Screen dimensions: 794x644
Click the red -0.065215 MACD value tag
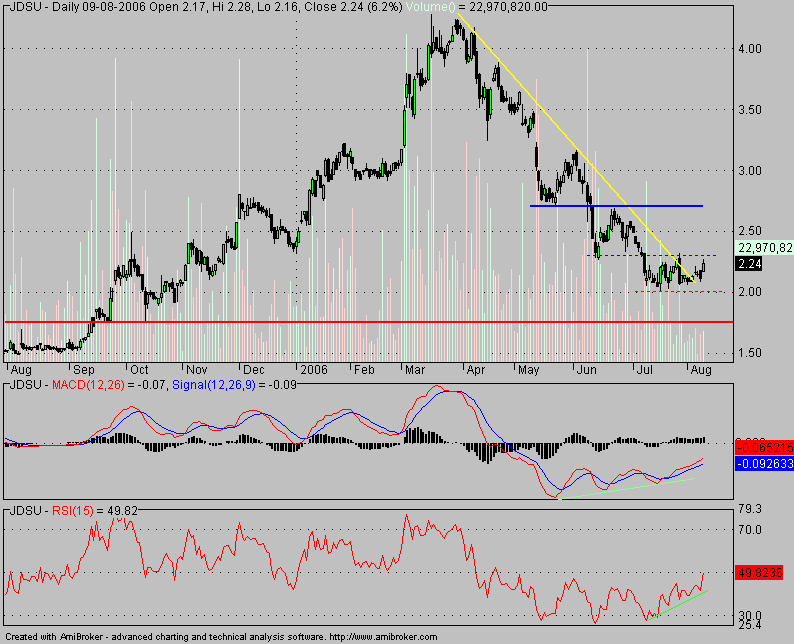(x=765, y=448)
